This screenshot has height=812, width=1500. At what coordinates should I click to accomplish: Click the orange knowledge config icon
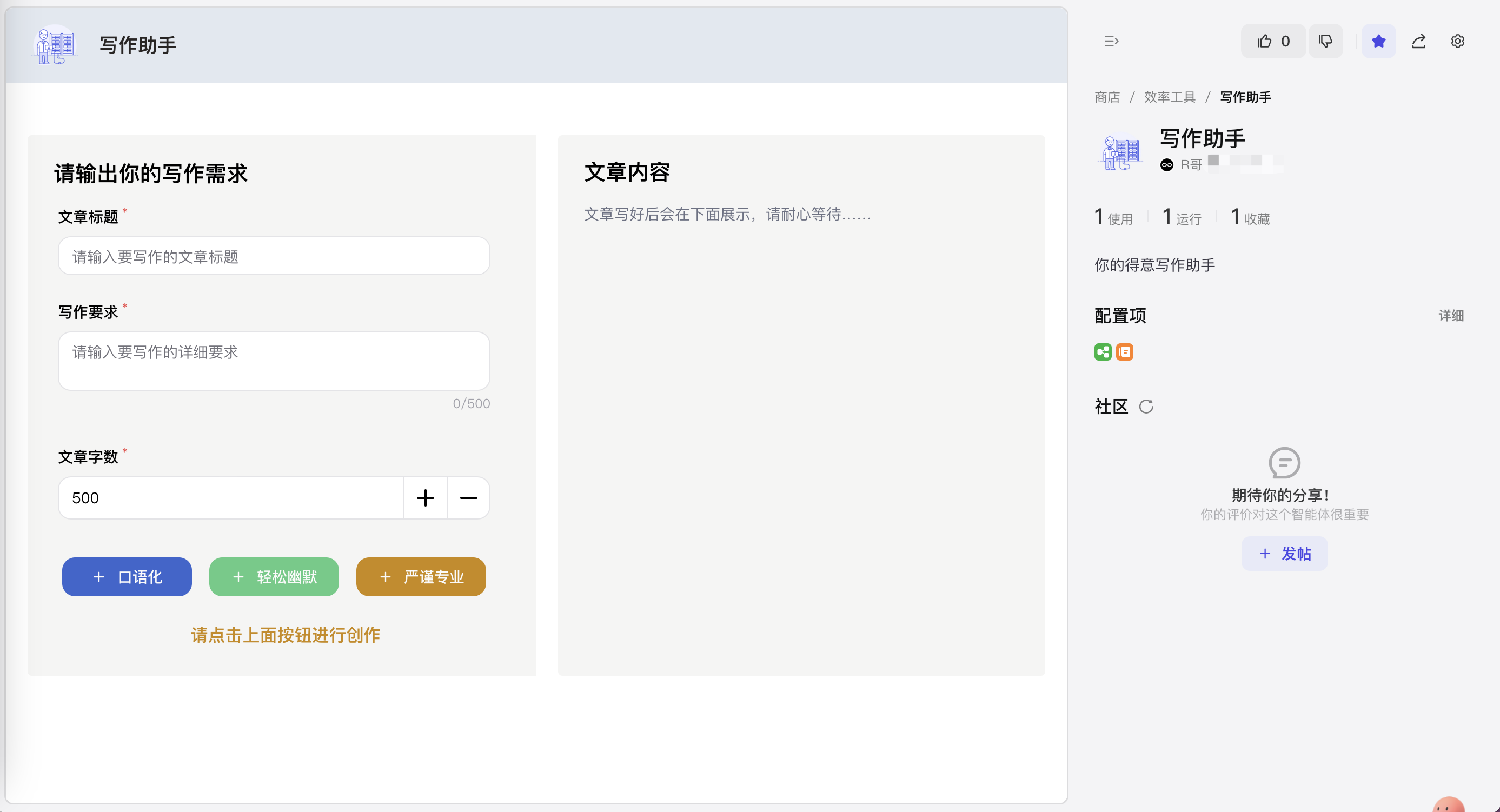point(1124,352)
